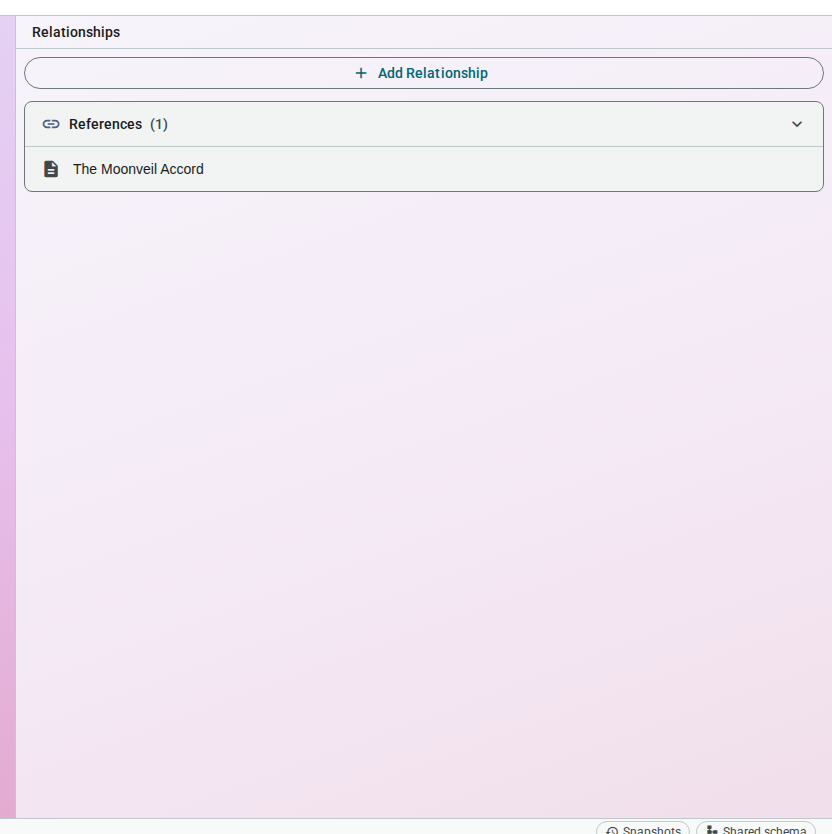Open the Shared schema button
This screenshot has width=832, height=834.
click(x=756, y=829)
